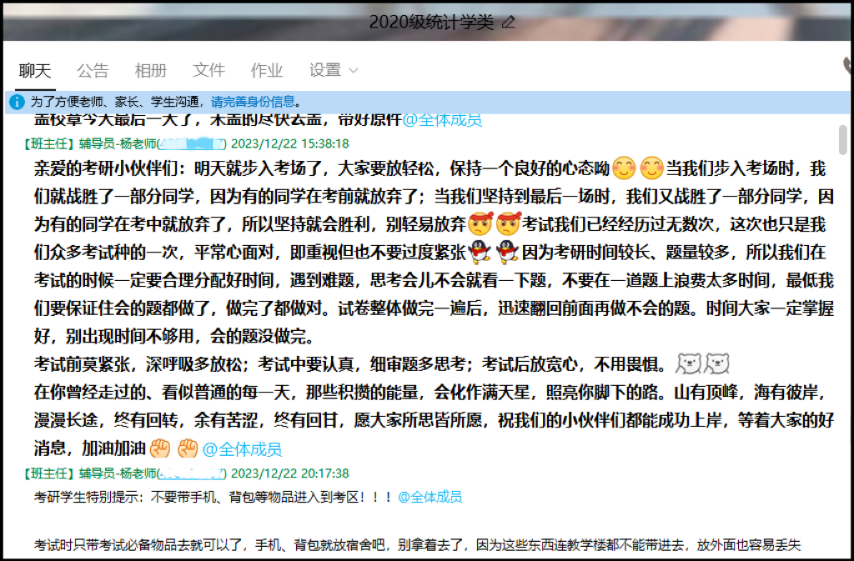The image size is (854, 561).
Task: Click the penguin emoji after 不要过度紧张
Action: [x=482, y=250]
